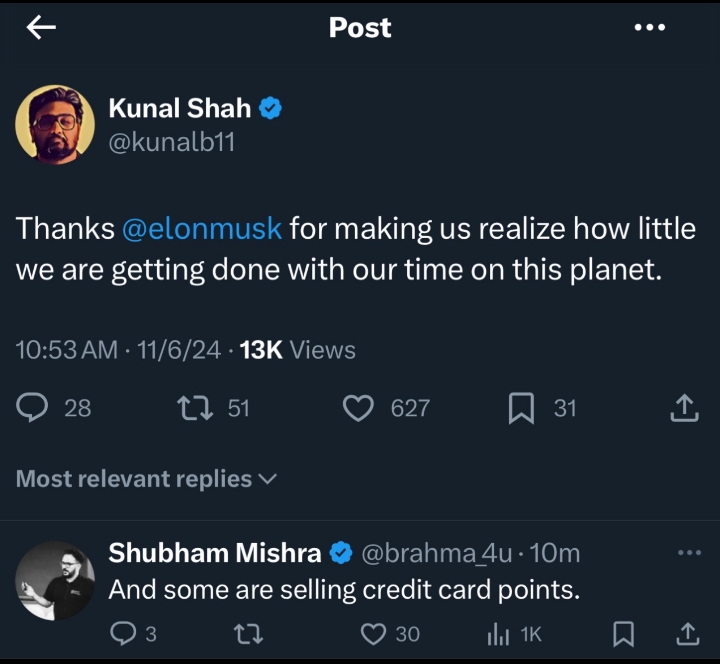The image size is (720, 664).
Task: Reply to Shubham Mishra's comment
Action: [x=123, y=633]
